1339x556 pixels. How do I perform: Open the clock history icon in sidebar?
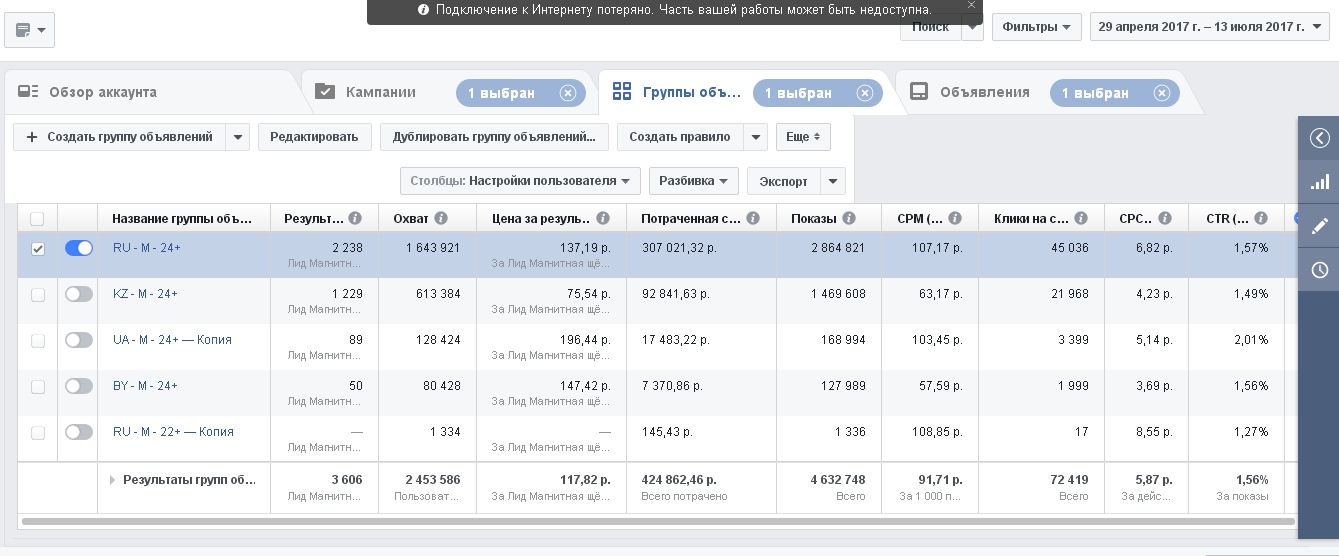[1319, 270]
